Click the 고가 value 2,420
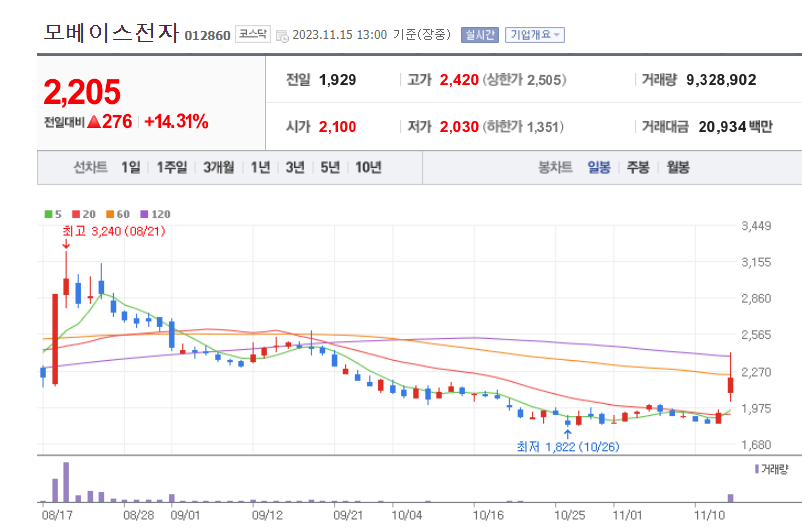This screenshot has height=532, width=802. (459, 80)
